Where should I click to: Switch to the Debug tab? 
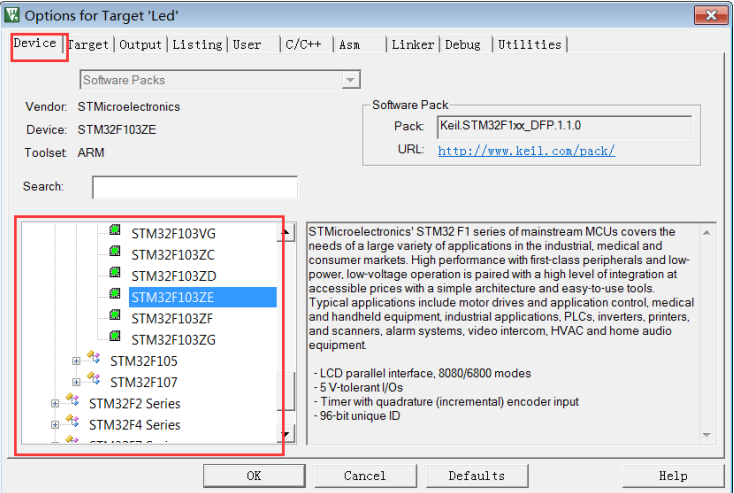click(462, 45)
